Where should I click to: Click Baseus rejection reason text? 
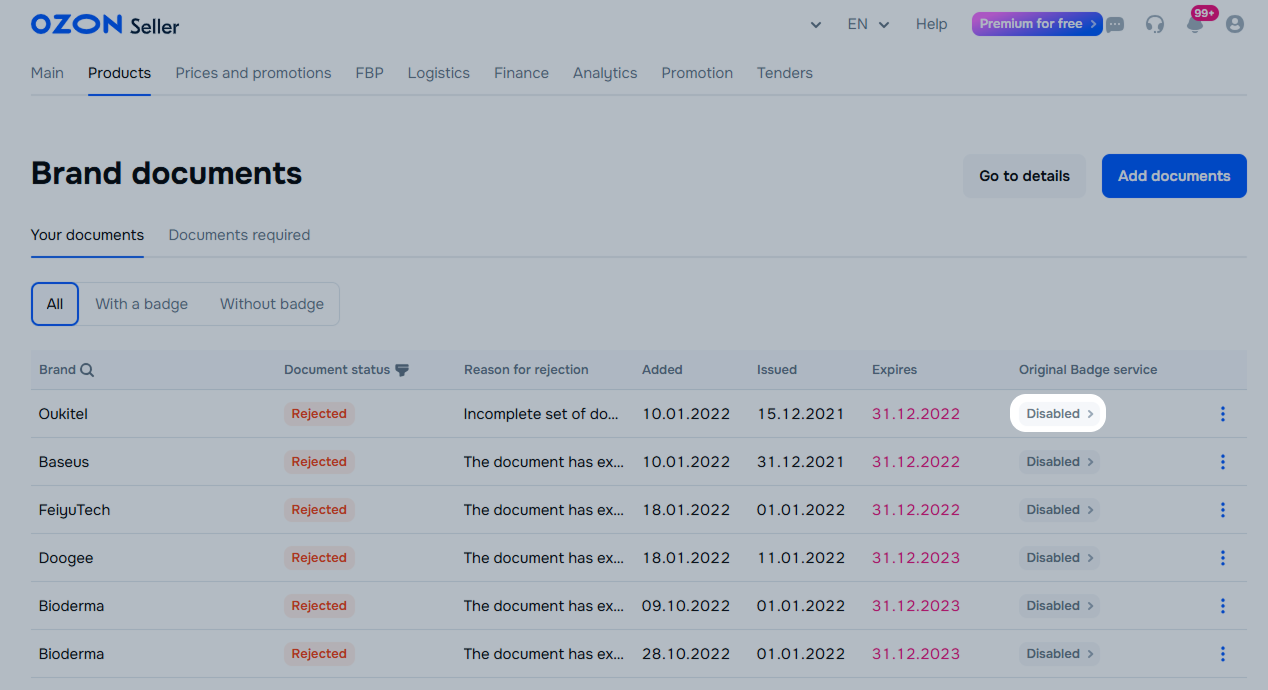pos(544,462)
